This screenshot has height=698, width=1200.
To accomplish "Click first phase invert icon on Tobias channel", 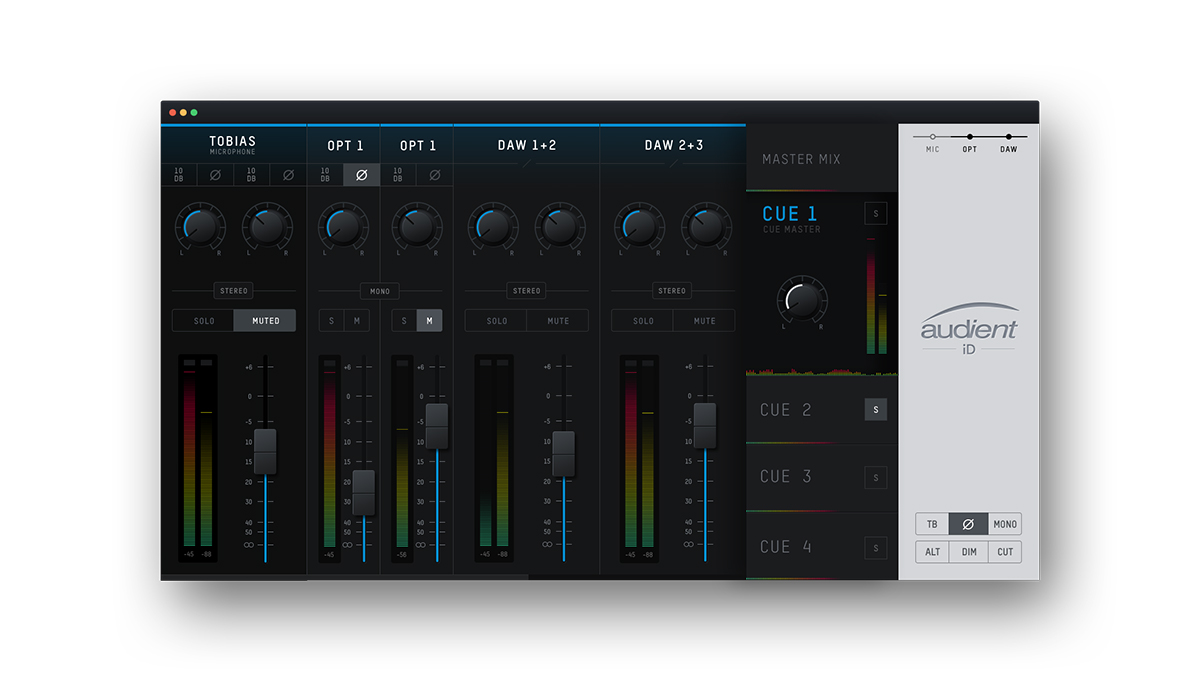I will 215,175.
